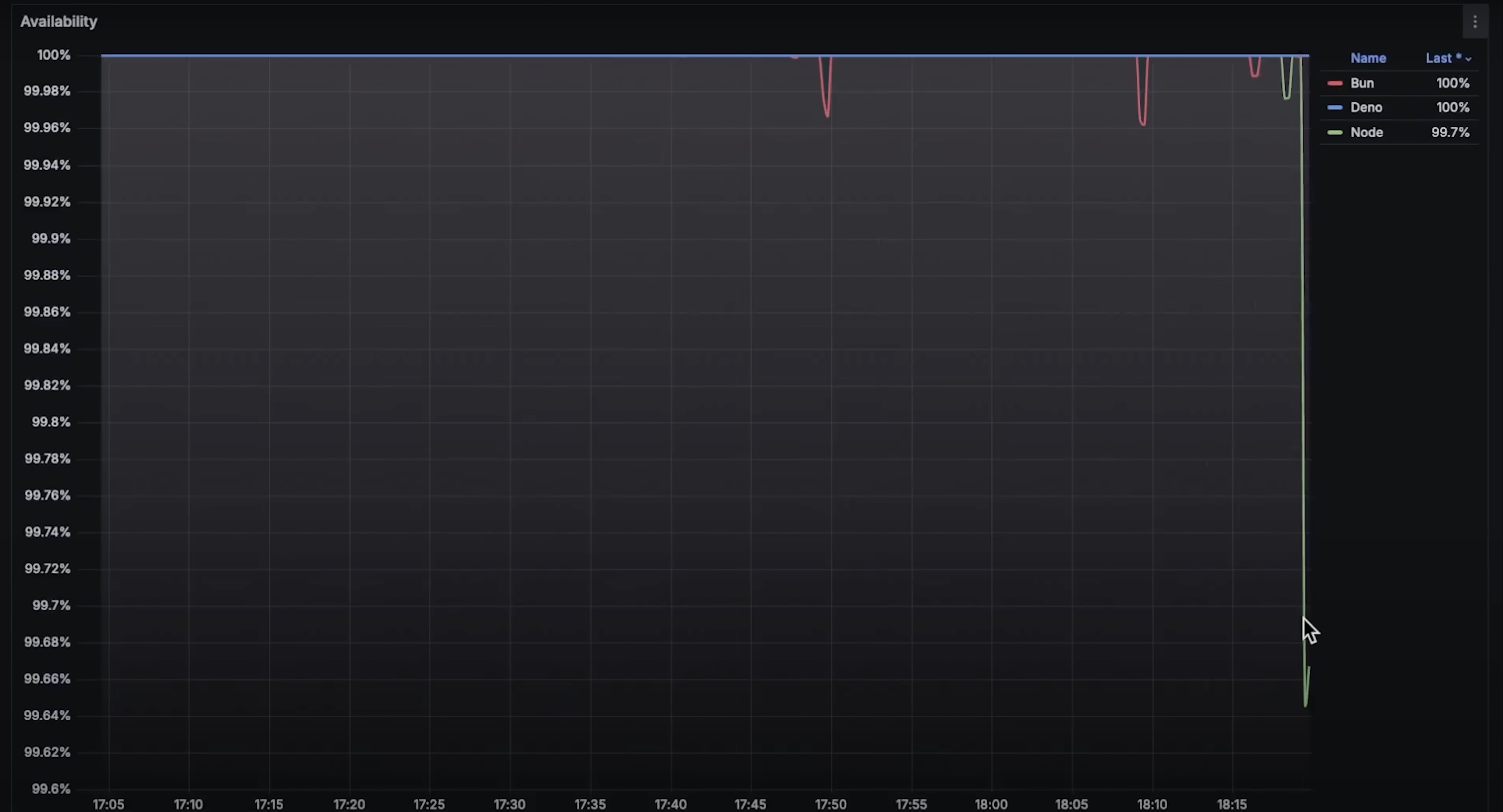The width and height of the screenshot is (1503, 812).
Task: Click Deno's 100% last value in legend
Action: click(1452, 108)
